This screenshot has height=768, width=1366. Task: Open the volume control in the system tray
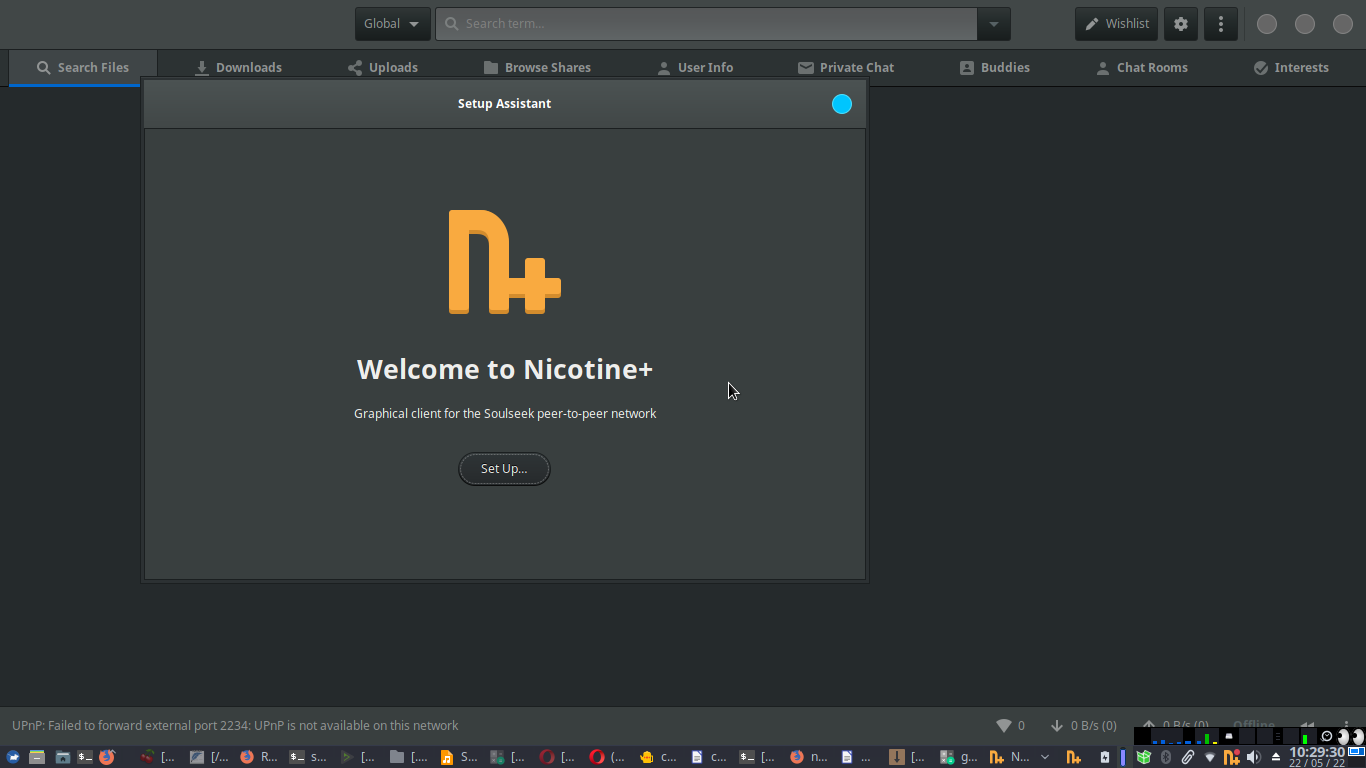point(1254,757)
